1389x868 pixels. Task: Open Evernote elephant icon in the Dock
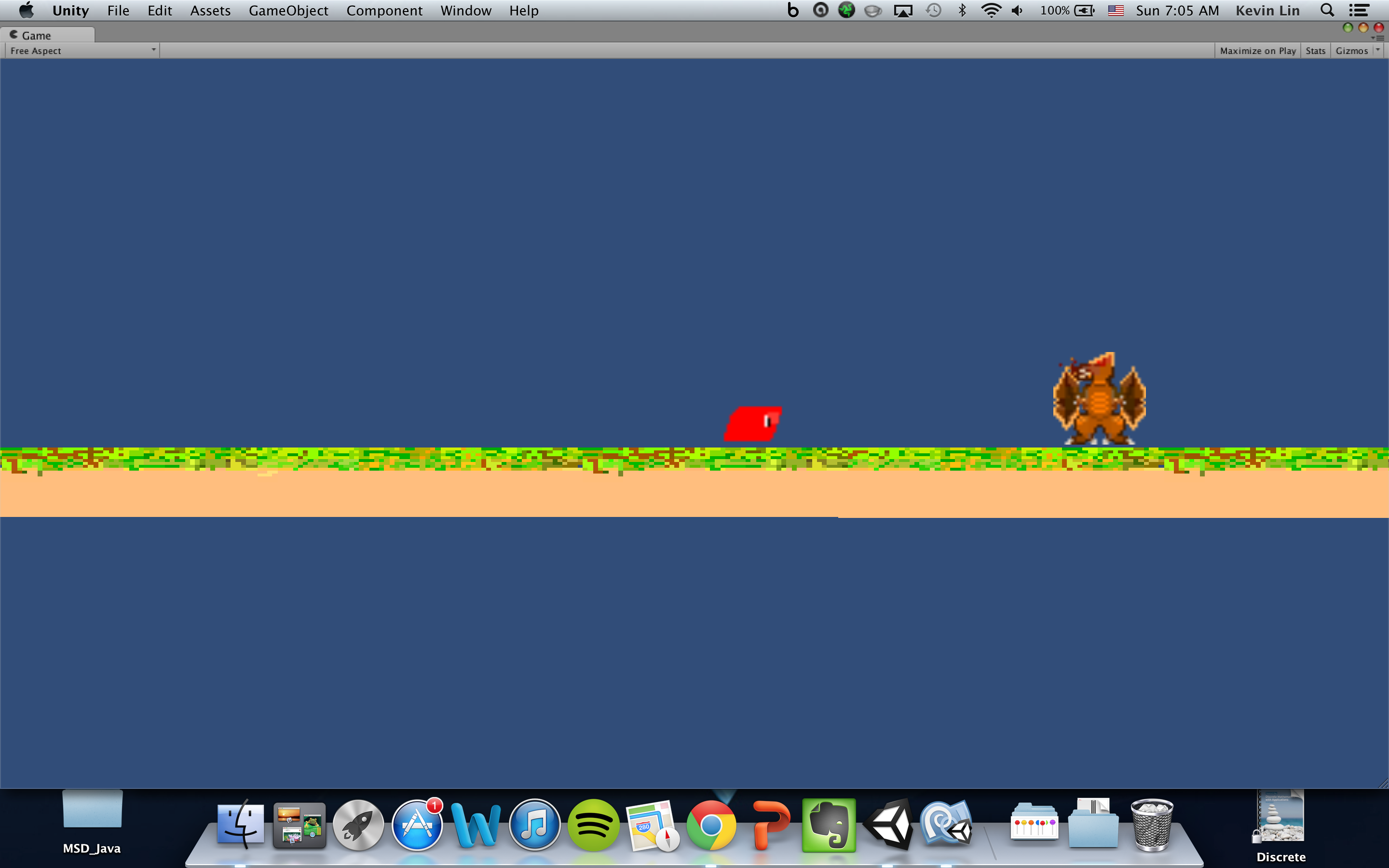tap(829, 825)
